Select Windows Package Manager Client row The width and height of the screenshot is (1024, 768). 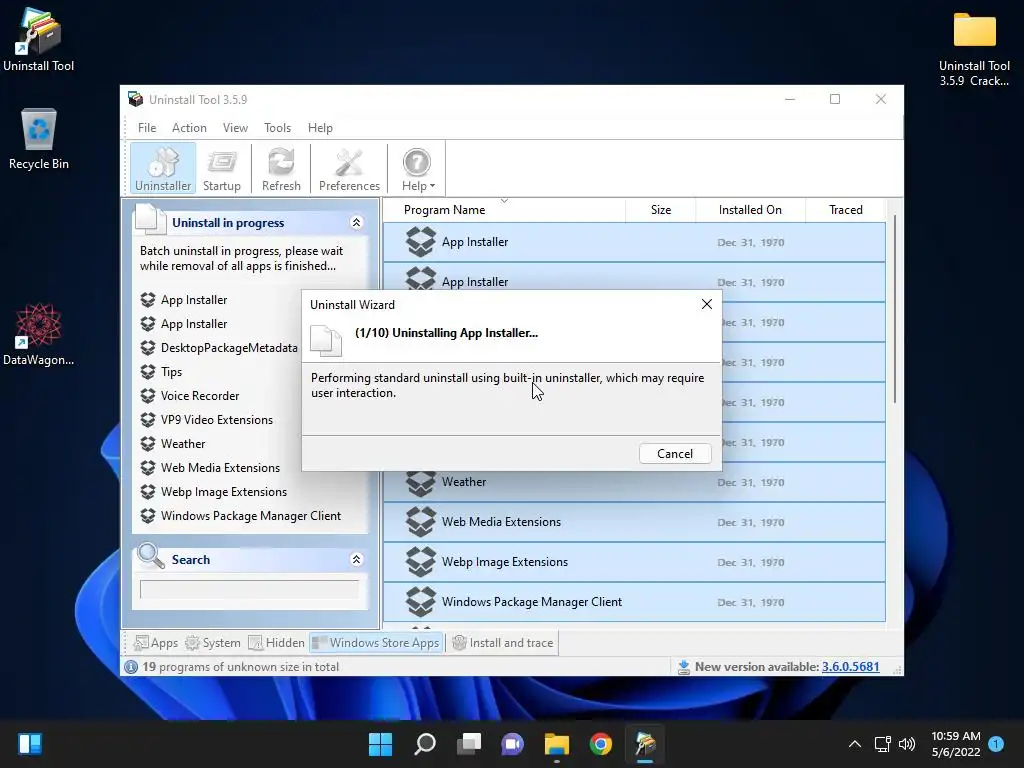point(634,601)
